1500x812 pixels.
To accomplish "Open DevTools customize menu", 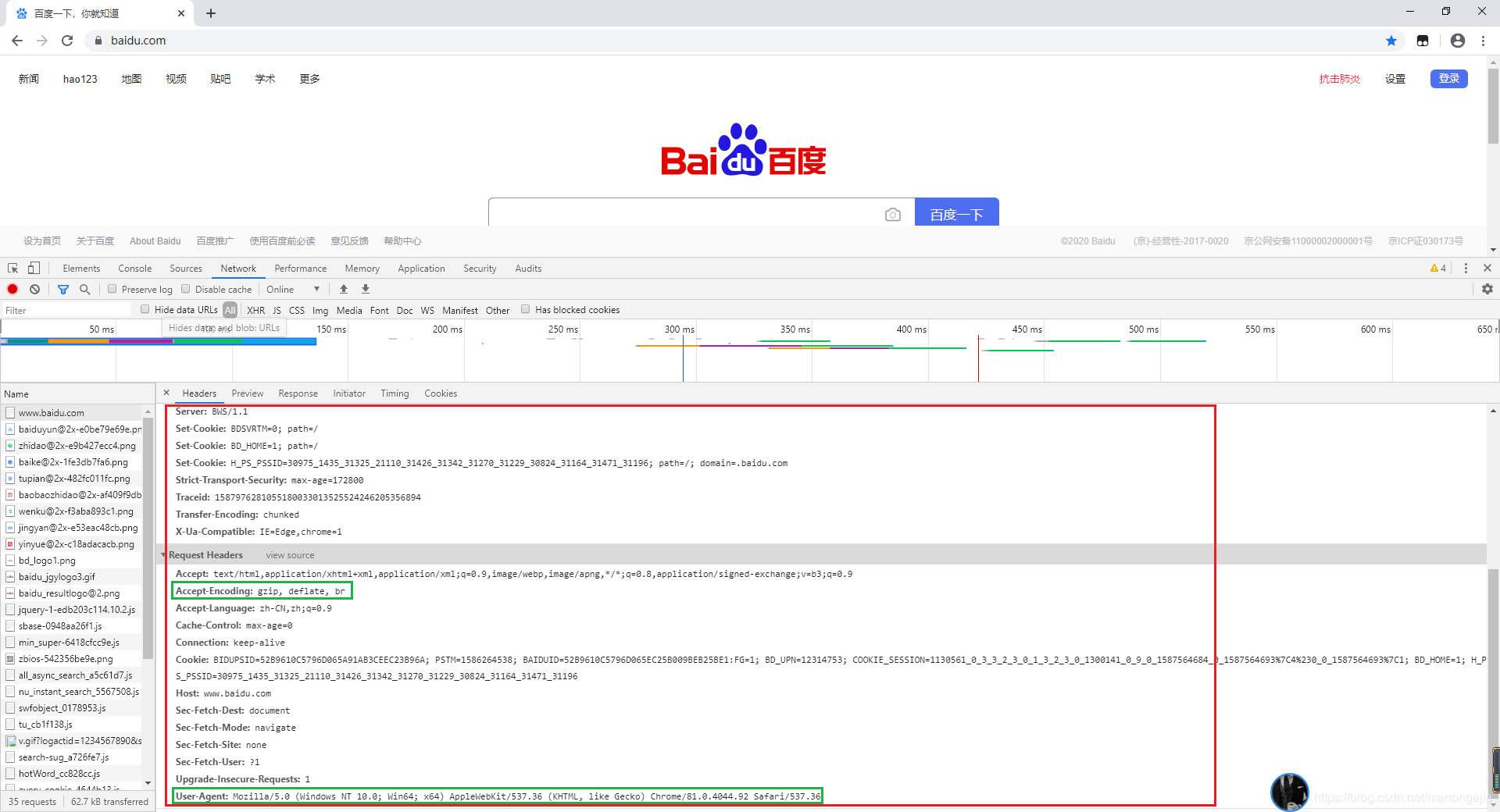I will pyautogui.click(x=1466, y=268).
